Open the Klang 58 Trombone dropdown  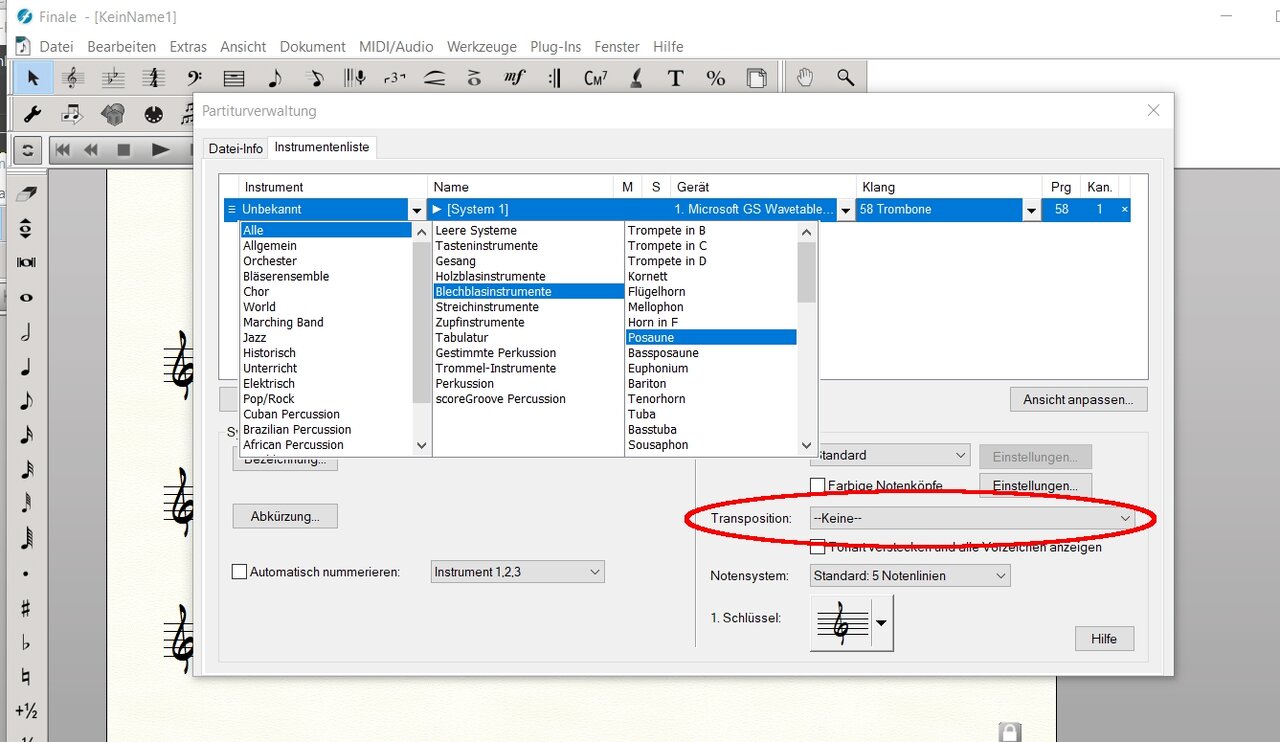(1030, 210)
